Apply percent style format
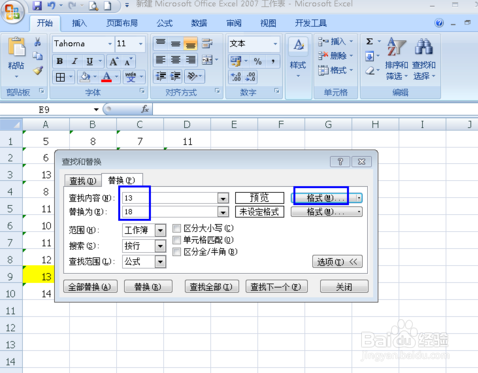Image resolution: width=478 pixels, height=373 pixels. pyautogui.click(x=258, y=61)
